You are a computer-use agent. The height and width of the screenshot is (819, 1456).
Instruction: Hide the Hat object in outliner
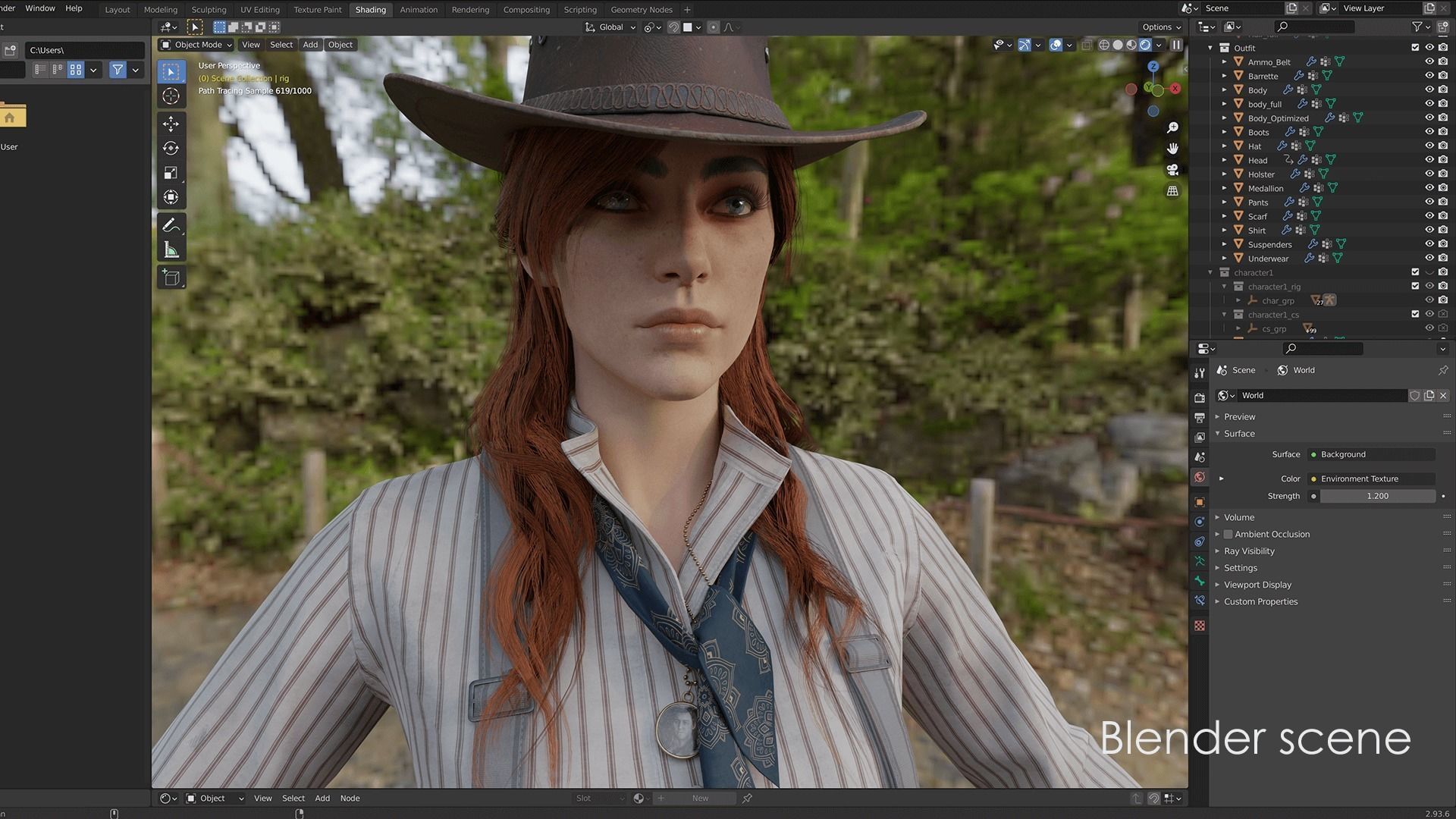point(1429,146)
